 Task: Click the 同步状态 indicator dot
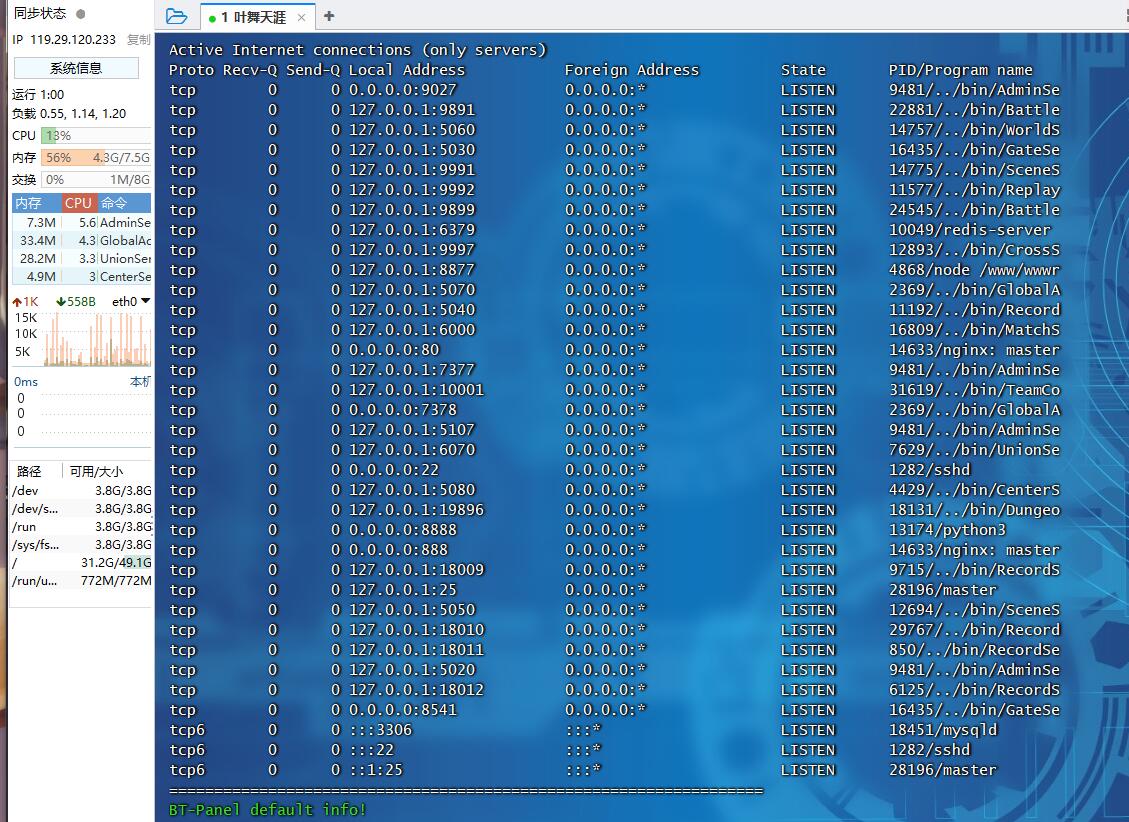click(x=81, y=14)
